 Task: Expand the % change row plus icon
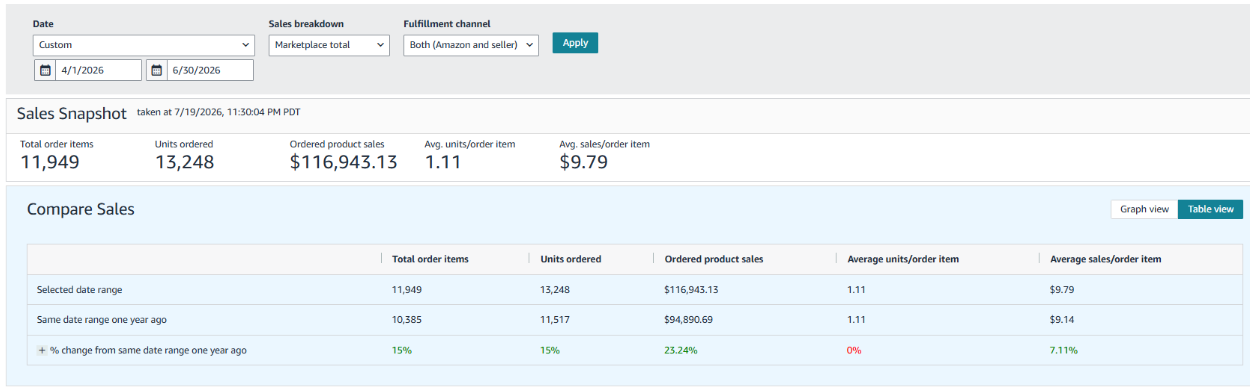coord(42,350)
